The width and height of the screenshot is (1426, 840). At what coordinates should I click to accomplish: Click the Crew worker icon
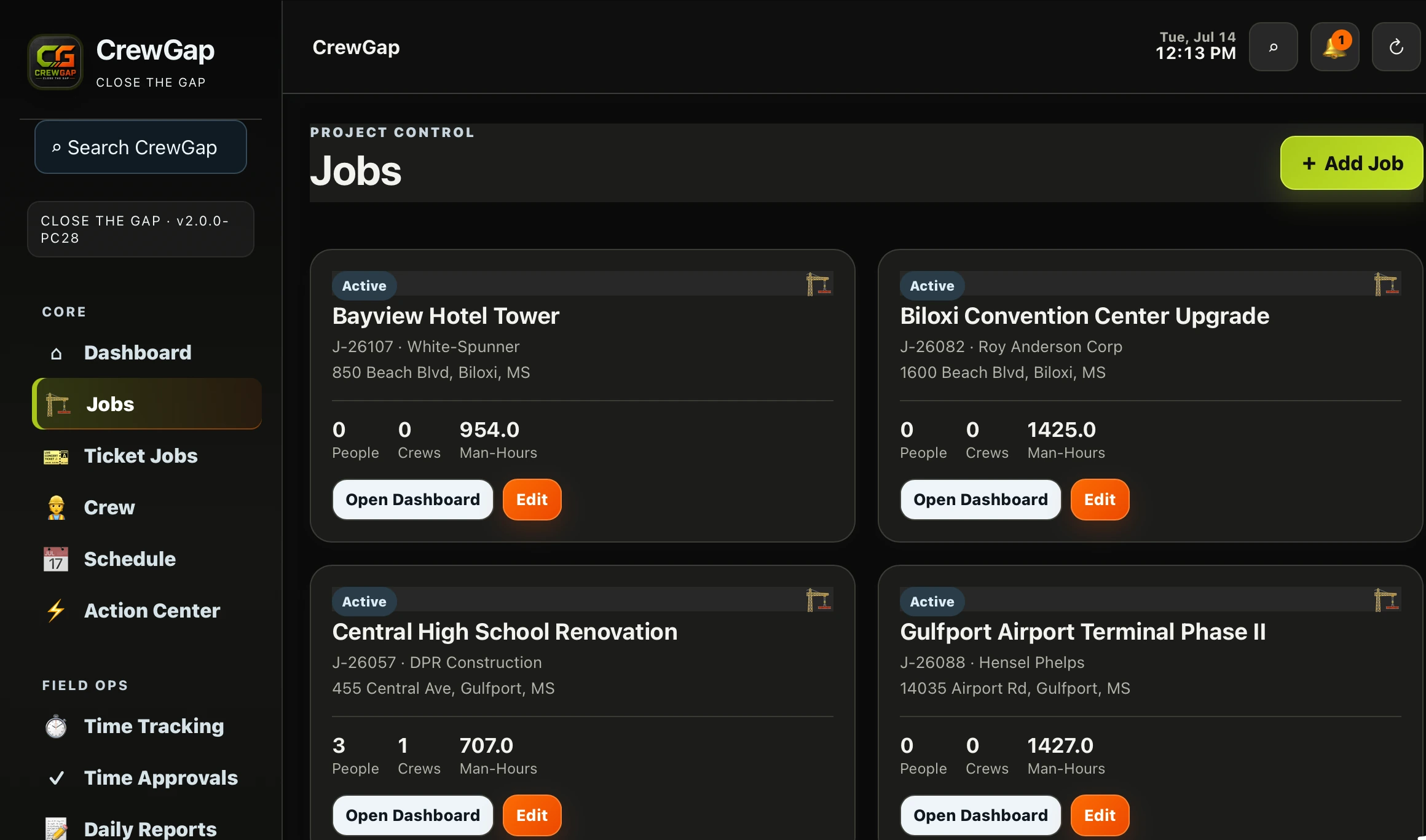(x=56, y=508)
